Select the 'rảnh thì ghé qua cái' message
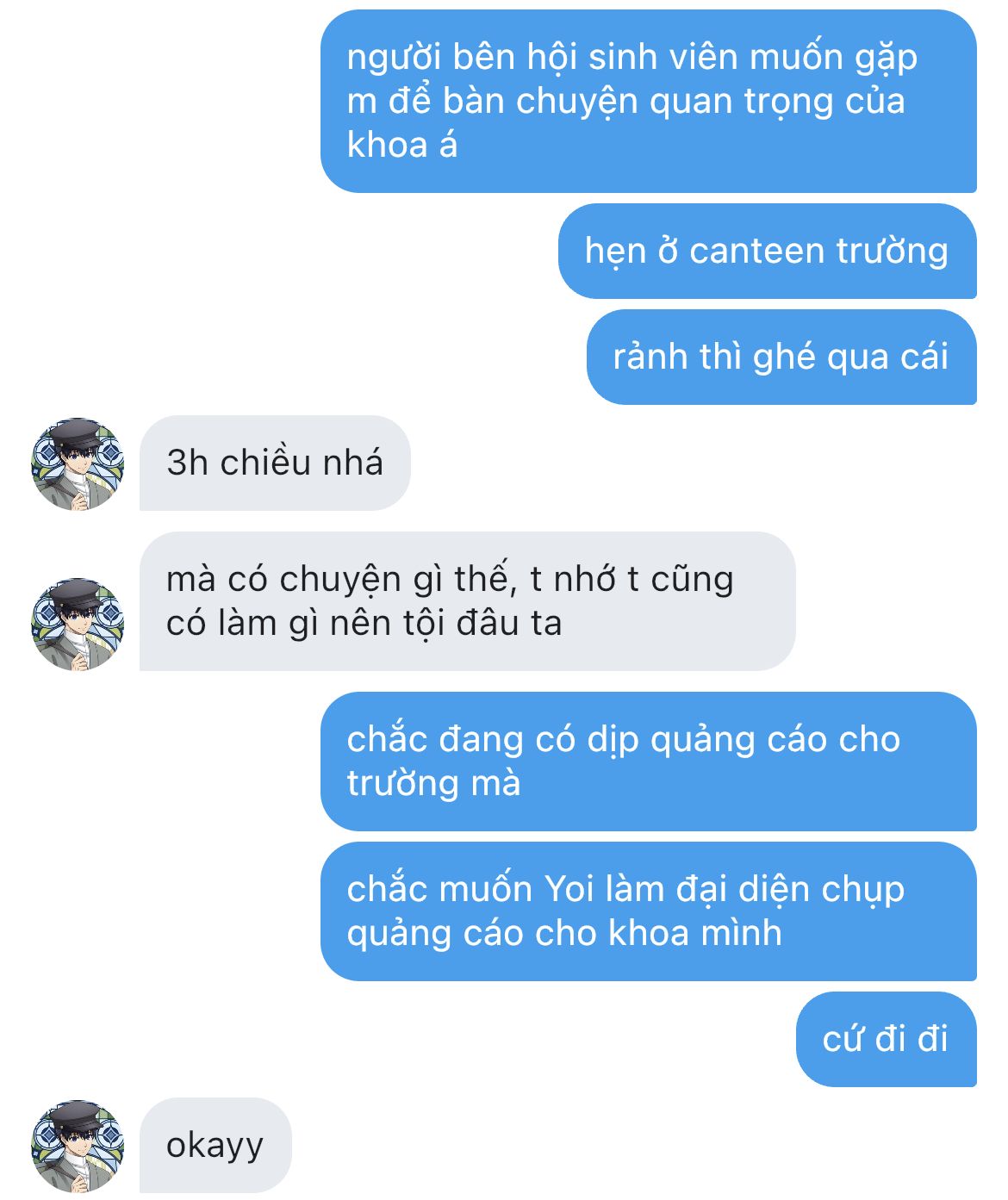The image size is (1008, 1200). 781,357
